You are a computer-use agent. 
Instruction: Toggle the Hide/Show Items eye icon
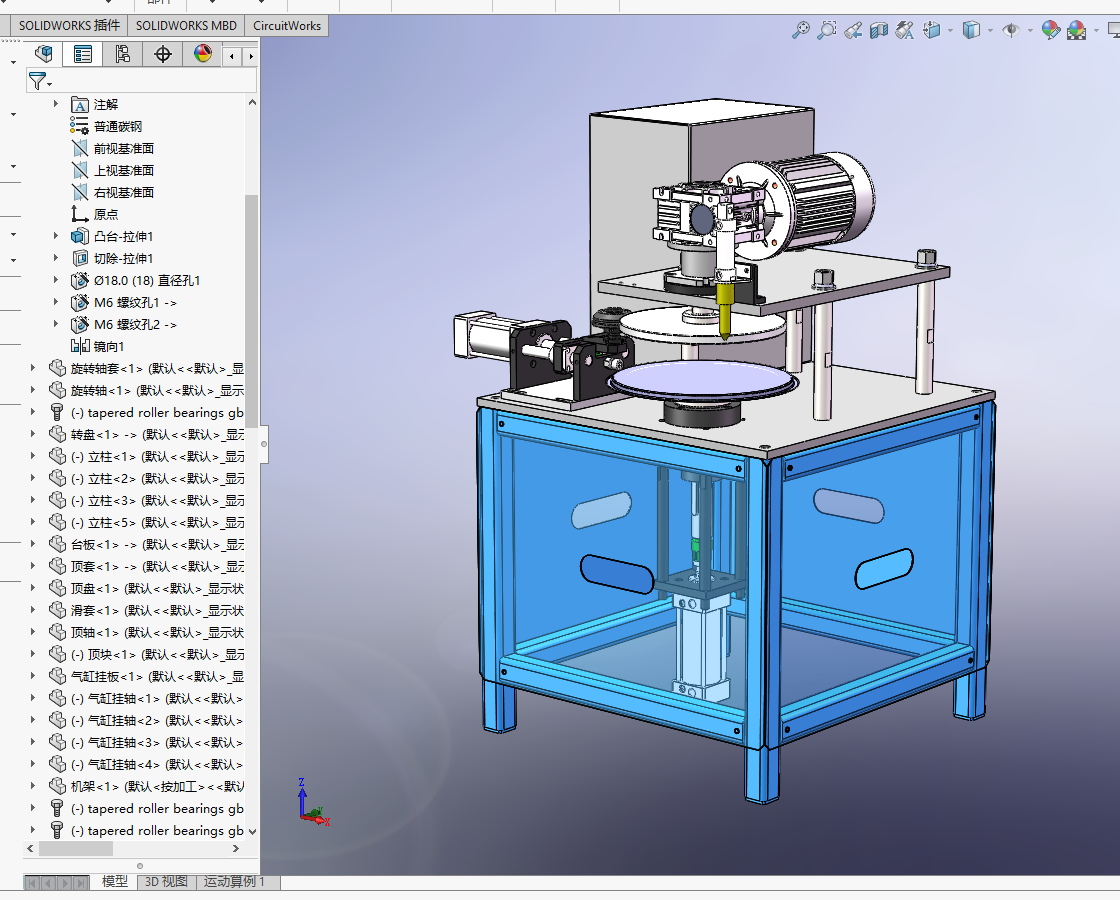(x=1010, y=30)
